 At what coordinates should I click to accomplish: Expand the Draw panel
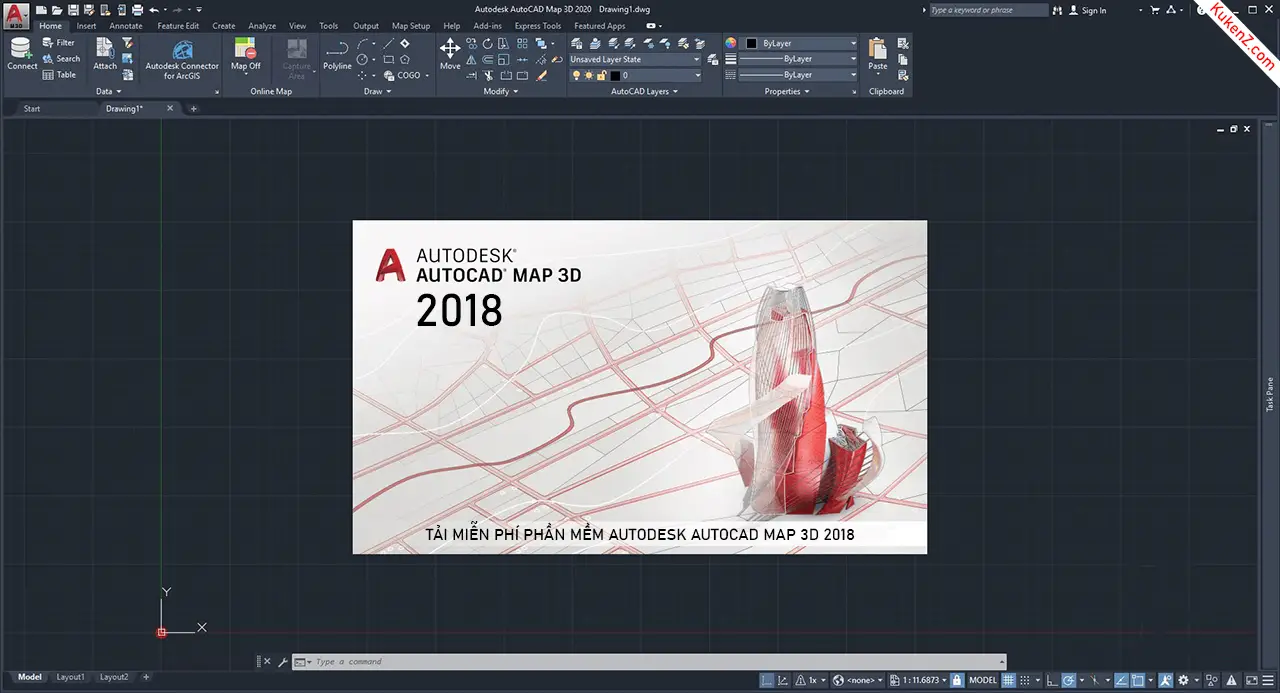click(378, 91)
